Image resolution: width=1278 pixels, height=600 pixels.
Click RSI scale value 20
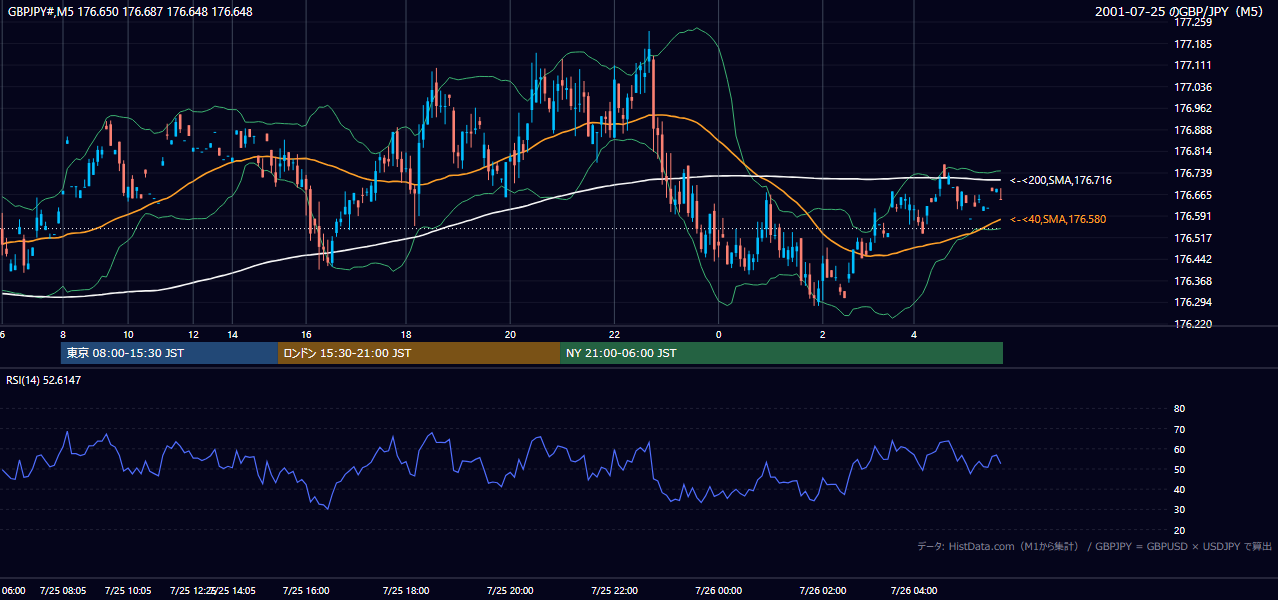(x=1179, y=530)
